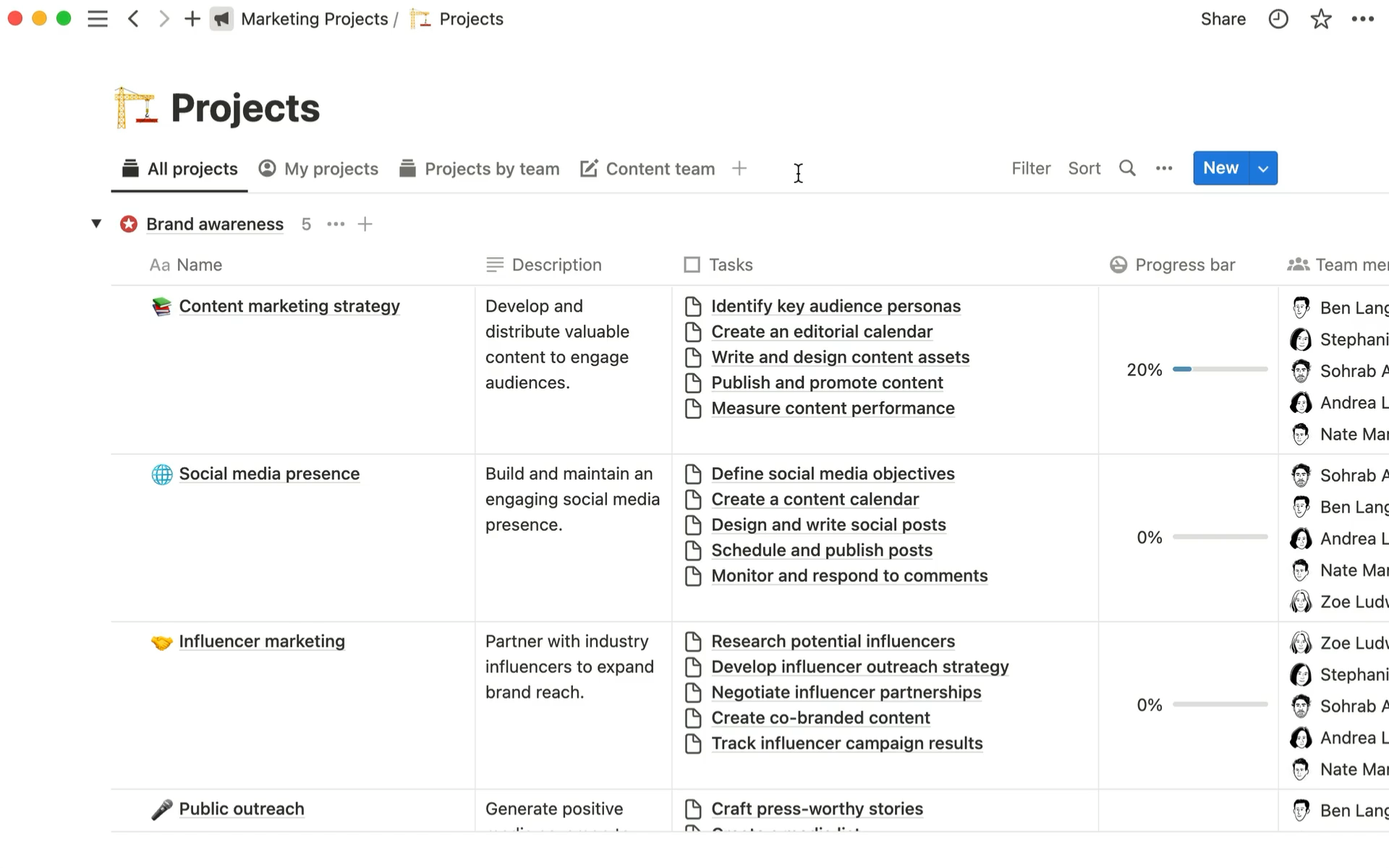Open the search icon in the view toolbar

1127,168
